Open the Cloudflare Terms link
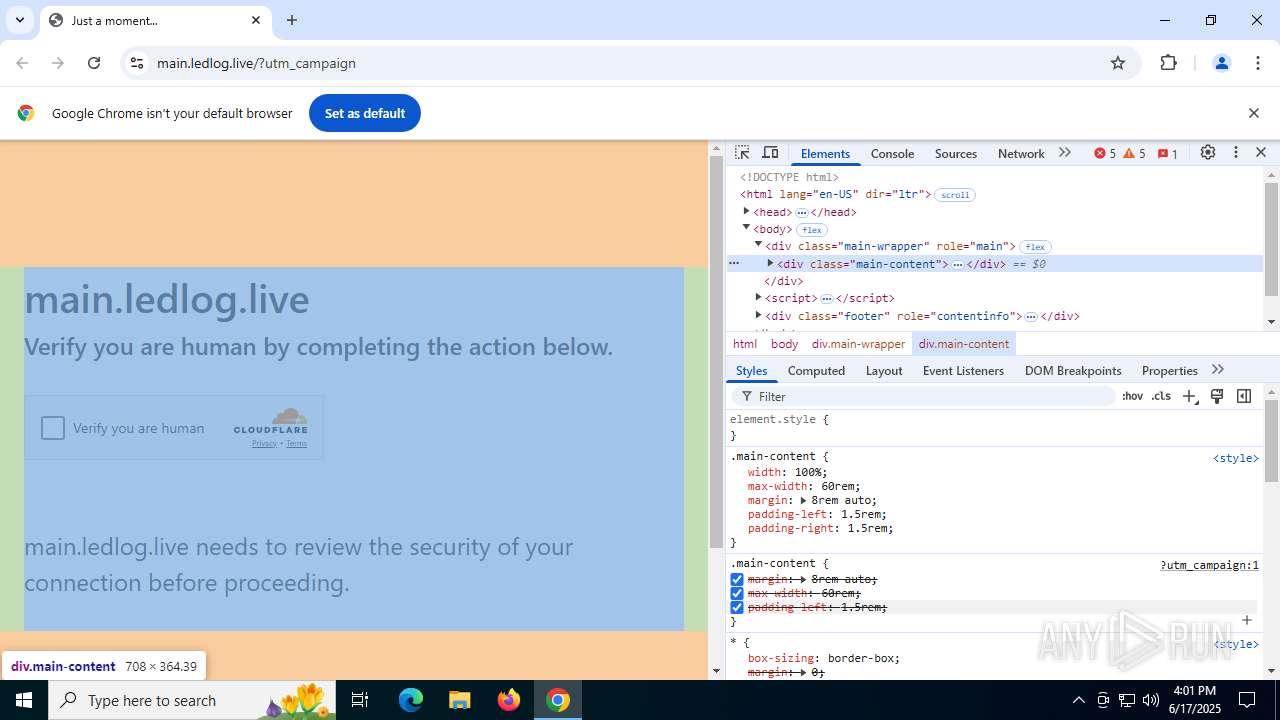Viewport: 1280px width, 720px height. [296, 444]
